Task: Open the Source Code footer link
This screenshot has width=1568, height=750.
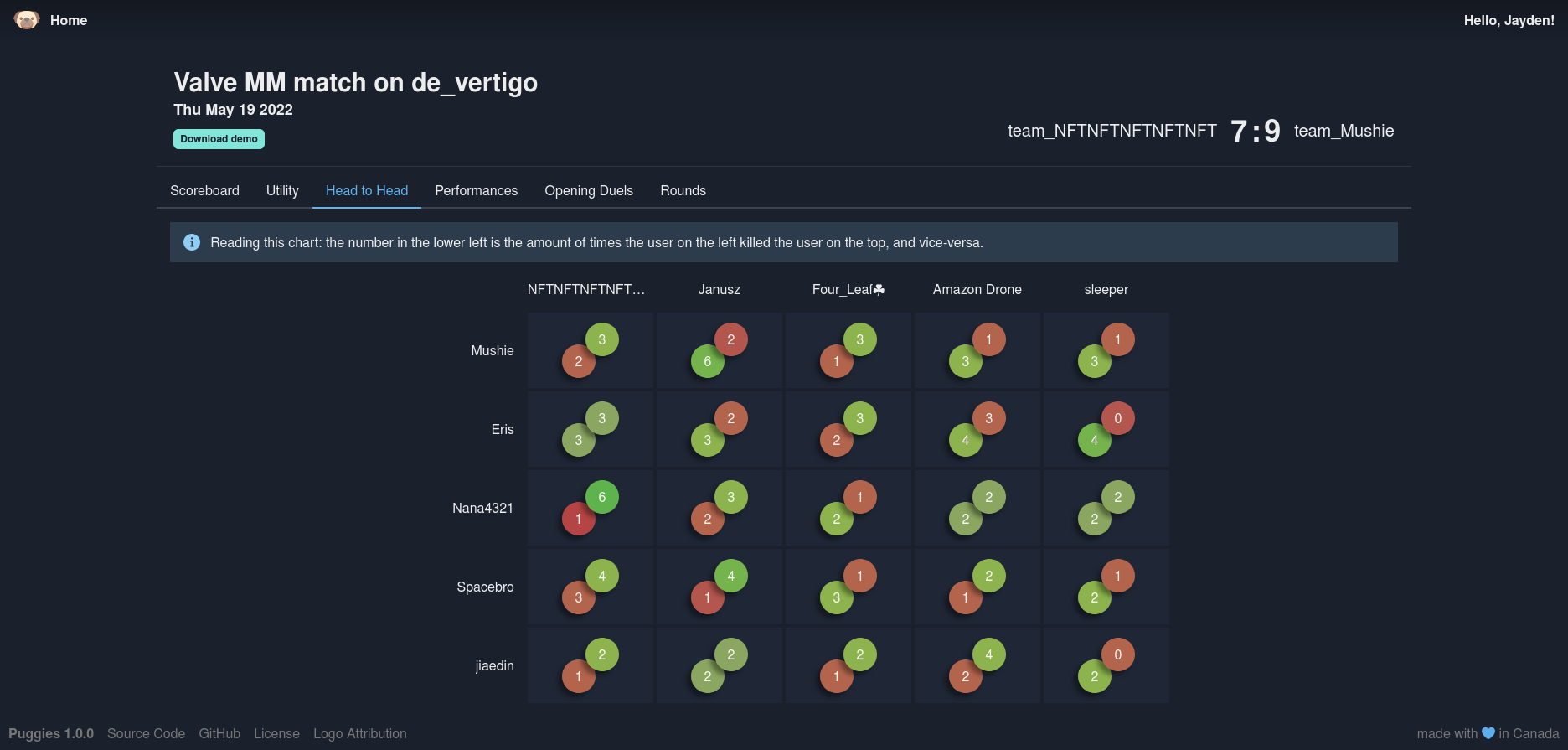Action: [x=146, y=733]
